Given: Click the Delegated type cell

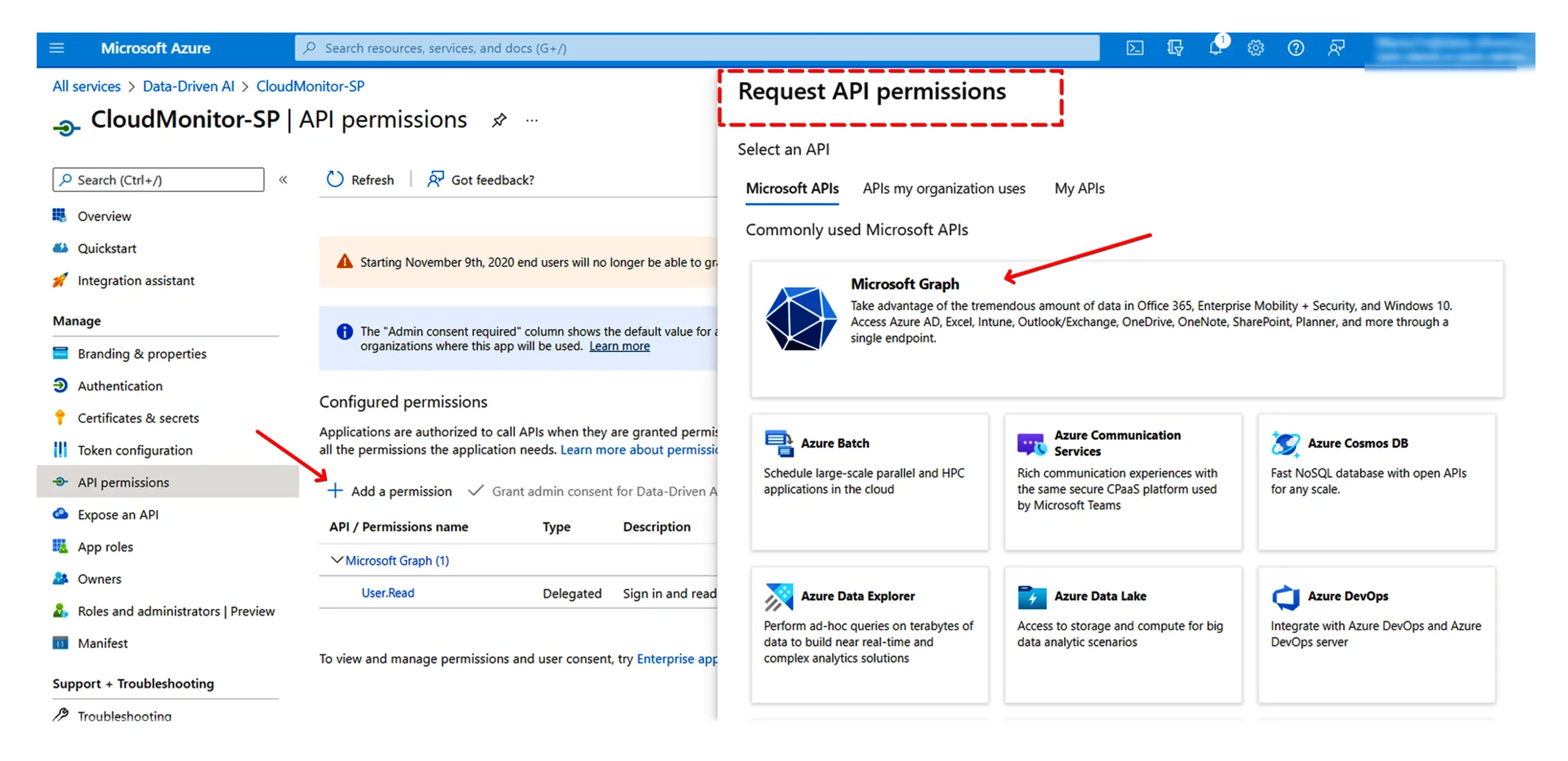Looking at the screenshot, I should tap(572, 593).
